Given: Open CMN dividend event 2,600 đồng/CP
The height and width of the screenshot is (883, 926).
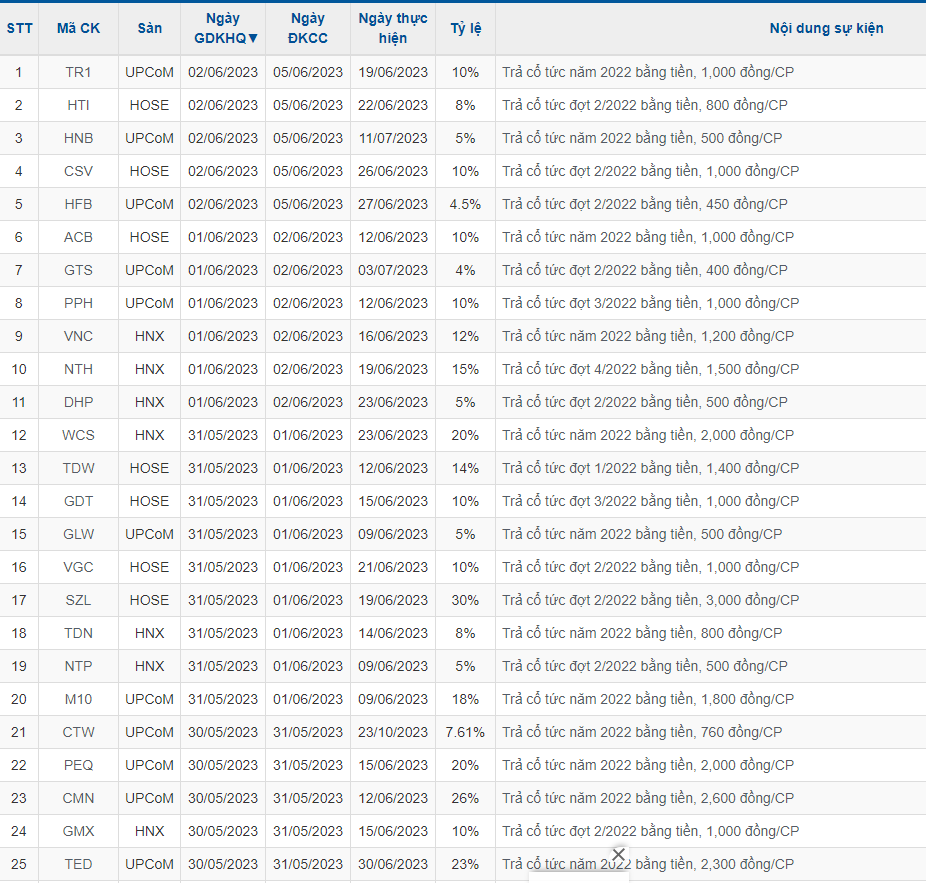Looking at the screenshot, I should (x=647, y=798).
